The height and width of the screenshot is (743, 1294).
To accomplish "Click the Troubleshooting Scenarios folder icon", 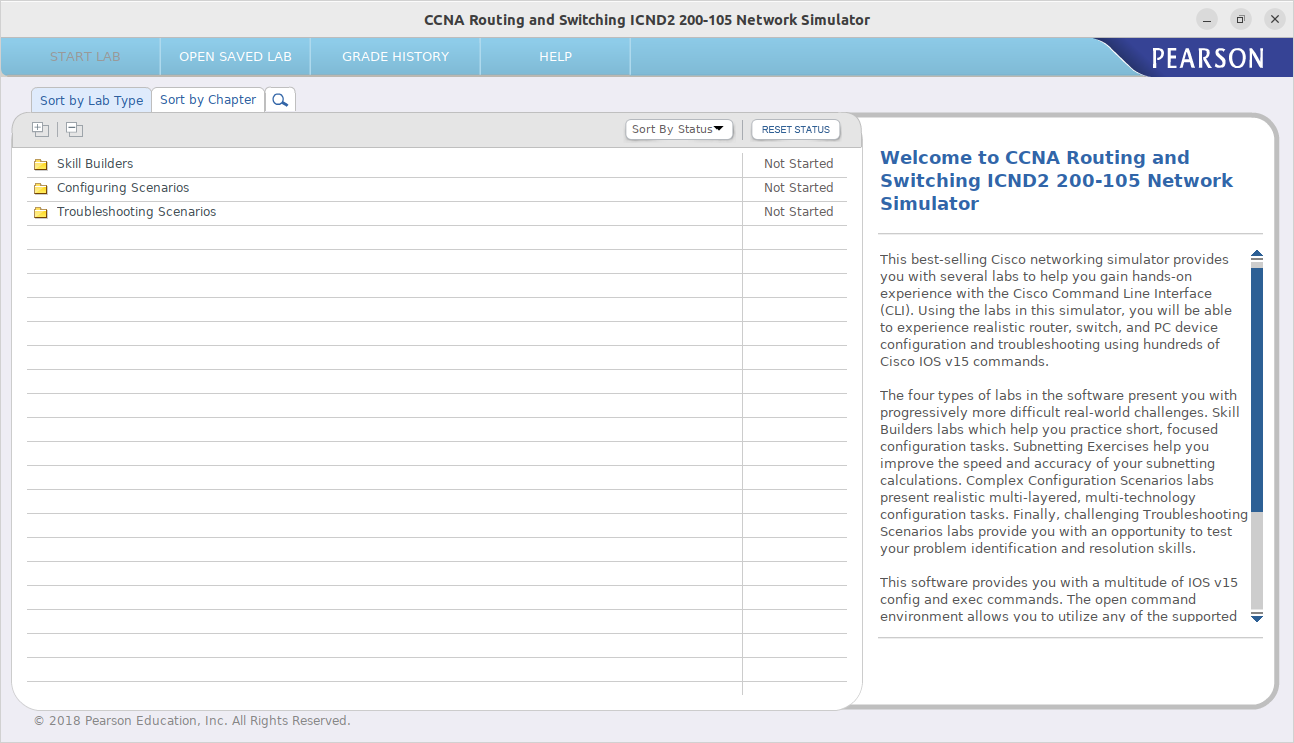I will point(41,212).
